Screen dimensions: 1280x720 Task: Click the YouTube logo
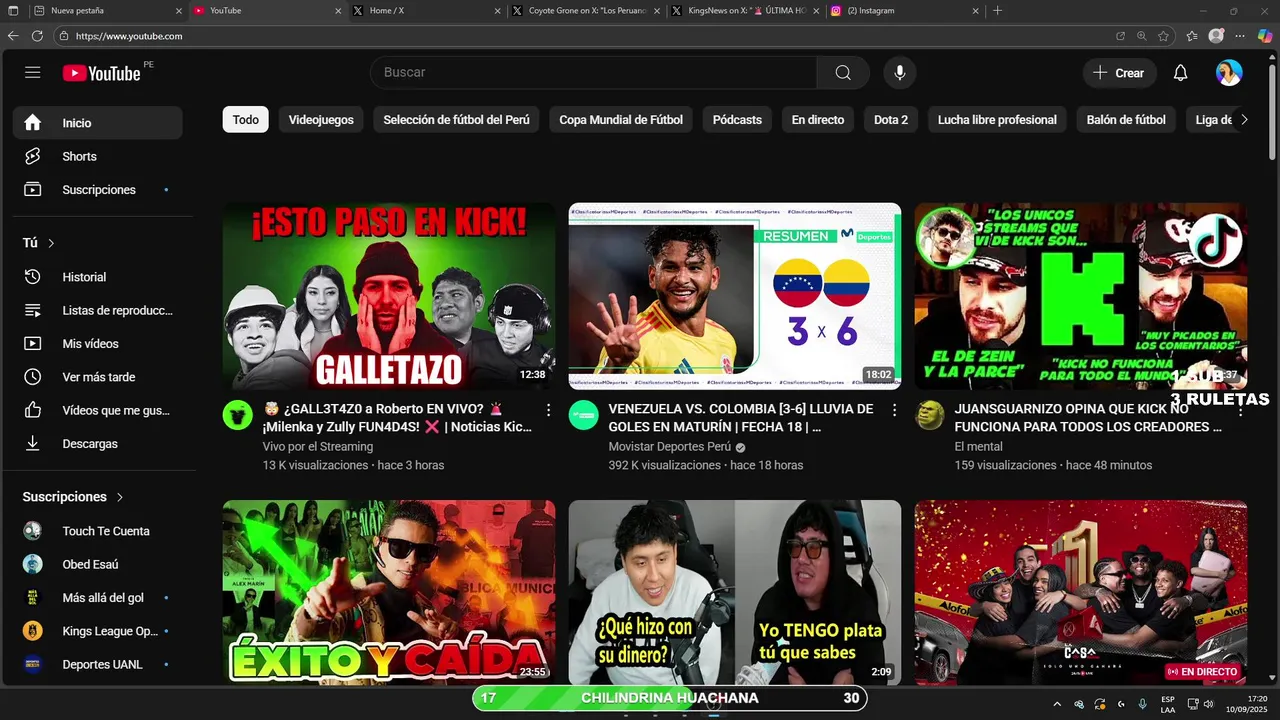point(102,73)
